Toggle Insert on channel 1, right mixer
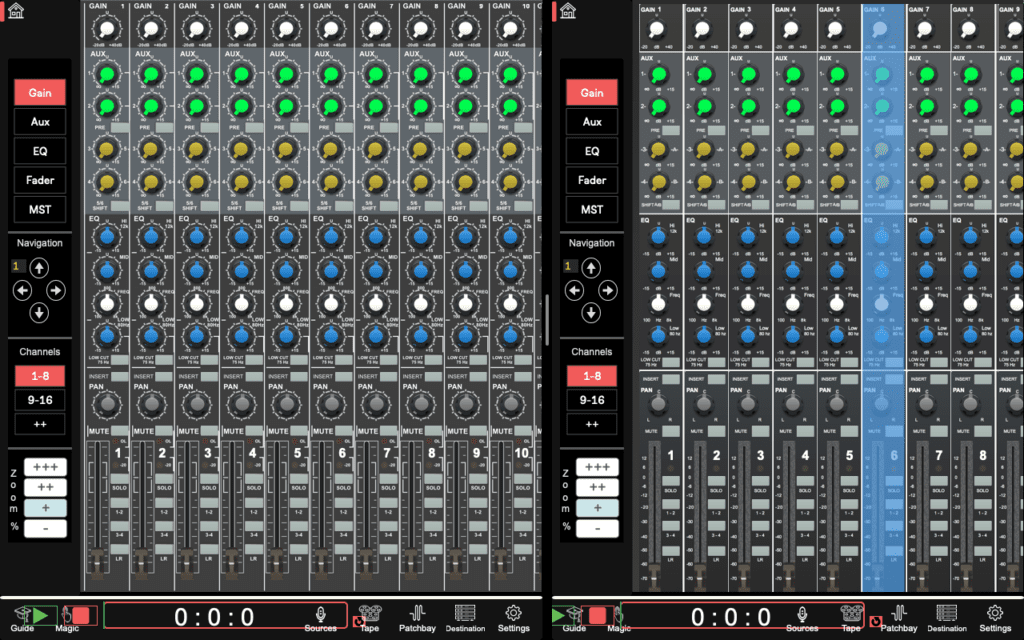 pos(671,379)
